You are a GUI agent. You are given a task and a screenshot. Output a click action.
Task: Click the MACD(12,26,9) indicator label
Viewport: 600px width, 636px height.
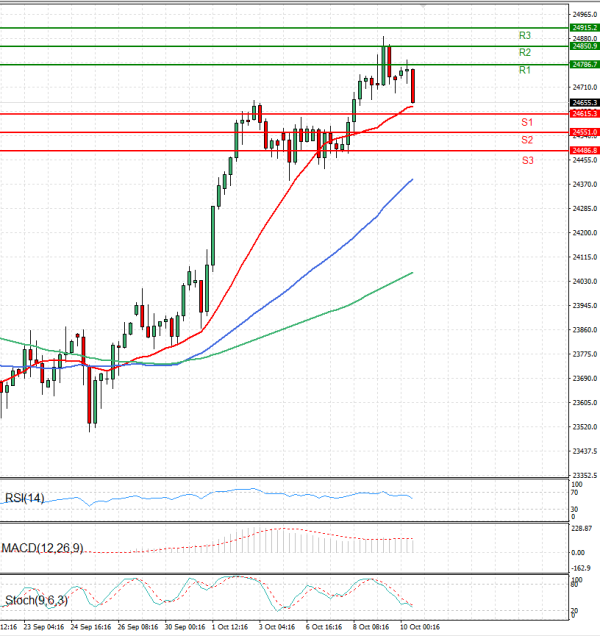pos(41,548)
